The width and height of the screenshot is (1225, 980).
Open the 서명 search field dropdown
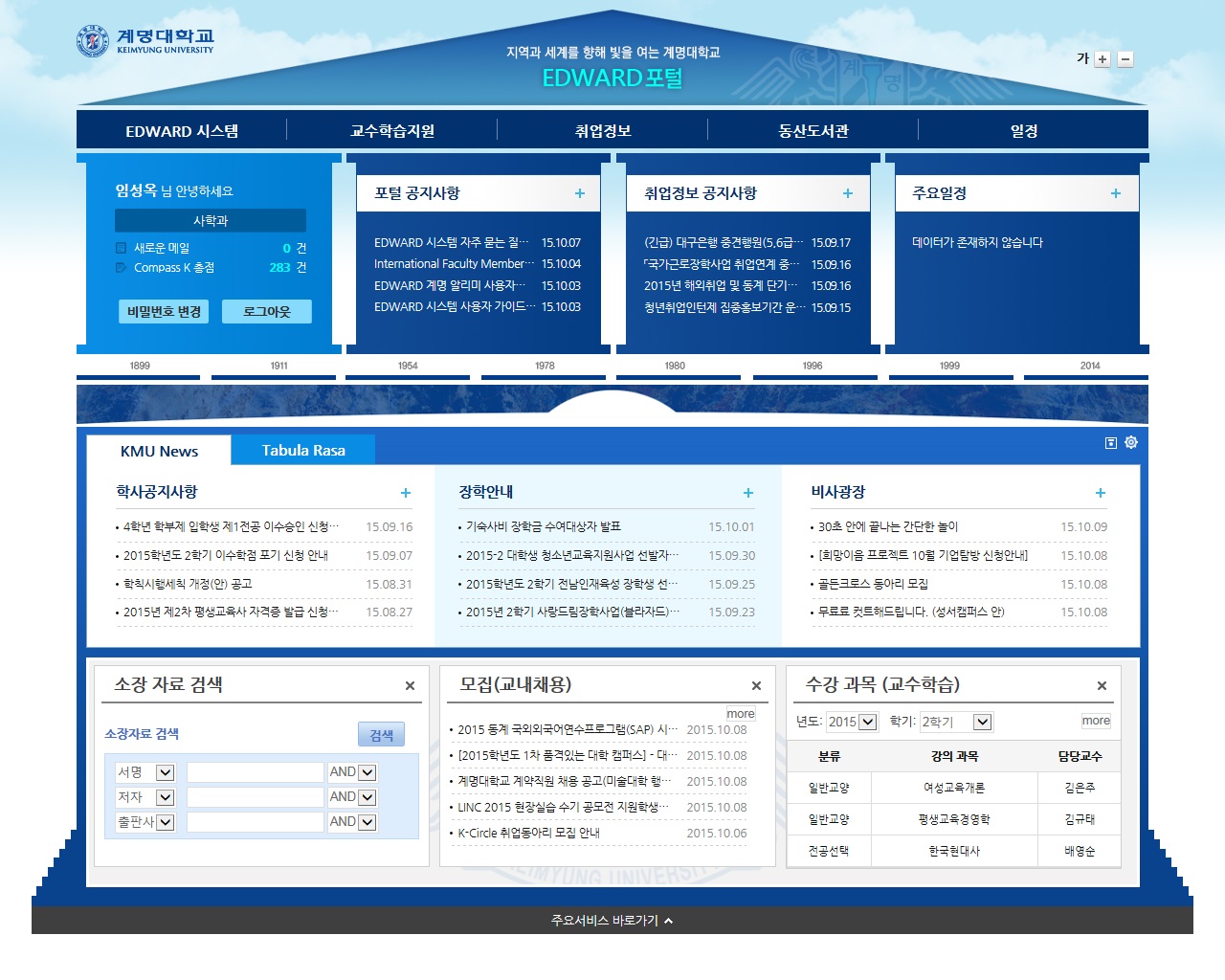tap(166, 772)
